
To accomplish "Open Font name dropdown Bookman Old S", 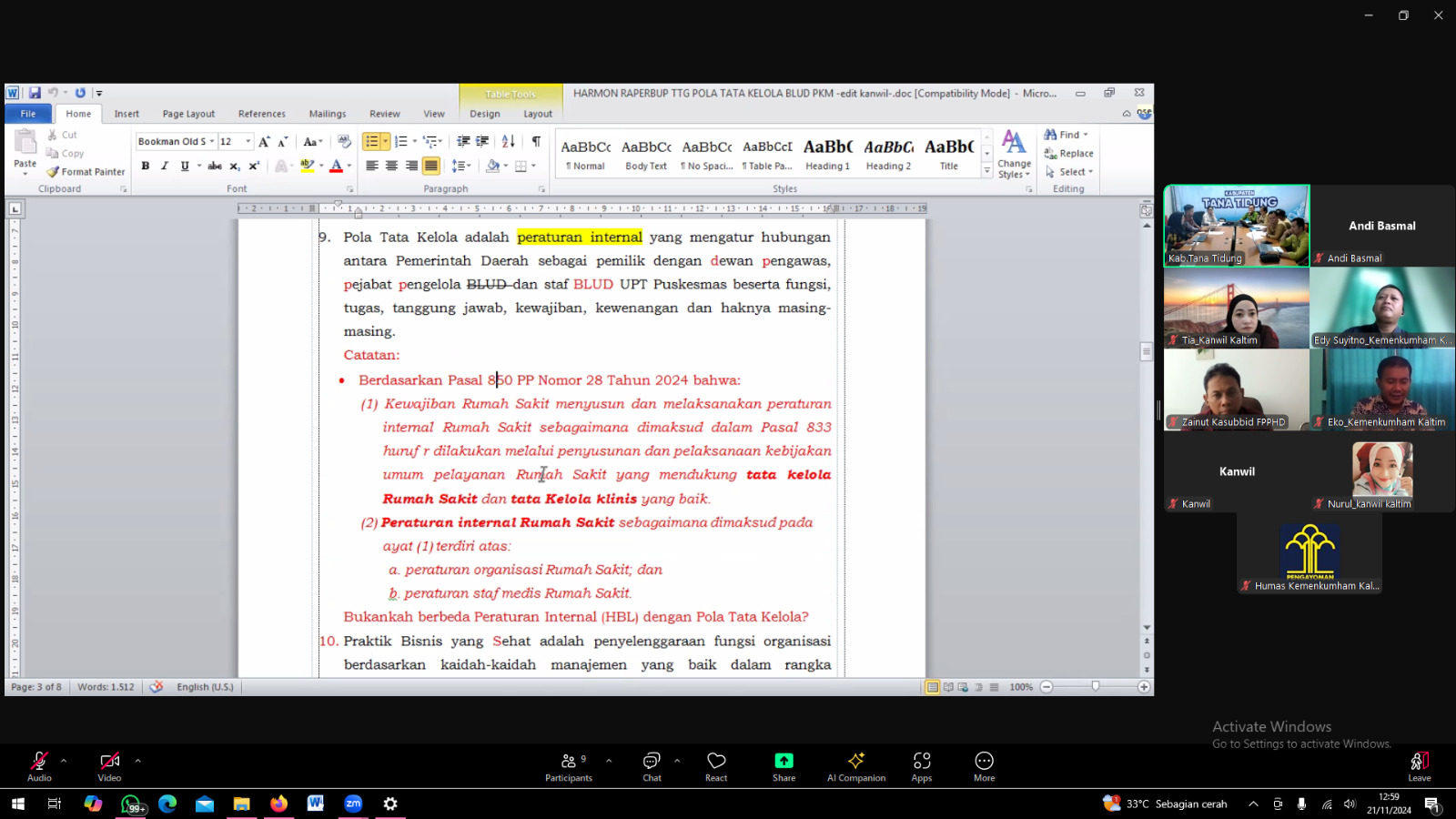I will [x=212, y=141].
